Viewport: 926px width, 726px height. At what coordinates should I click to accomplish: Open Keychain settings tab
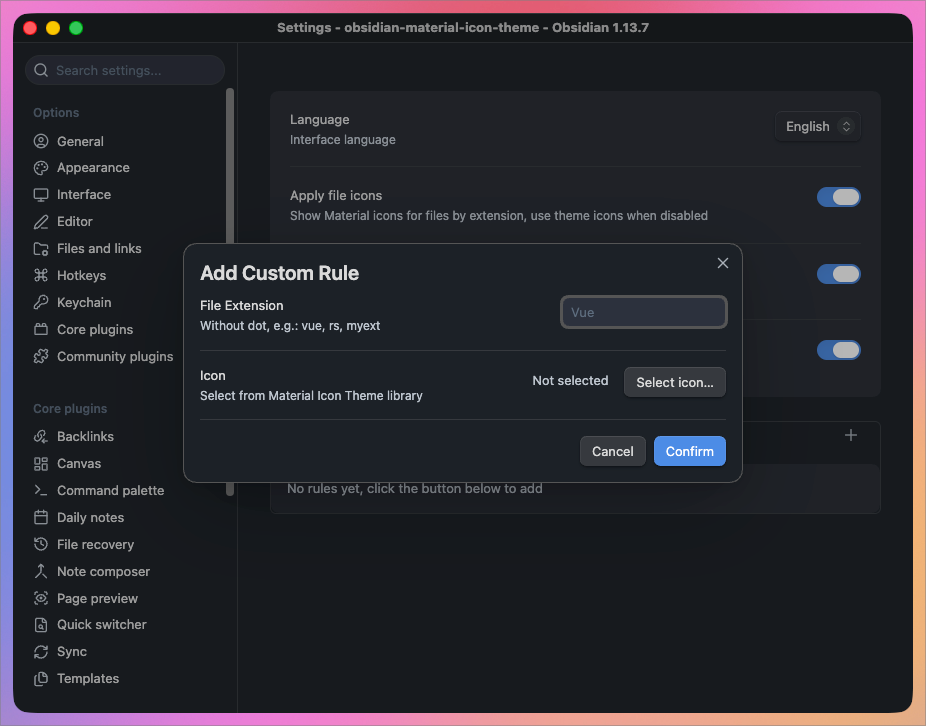coord(84,302)
